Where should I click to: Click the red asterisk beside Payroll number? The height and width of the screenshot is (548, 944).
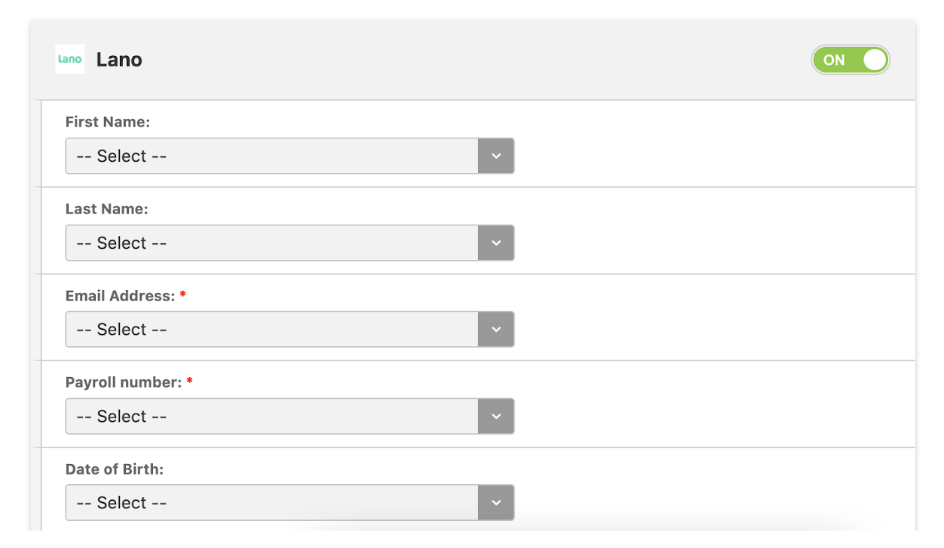click(189, 381)
